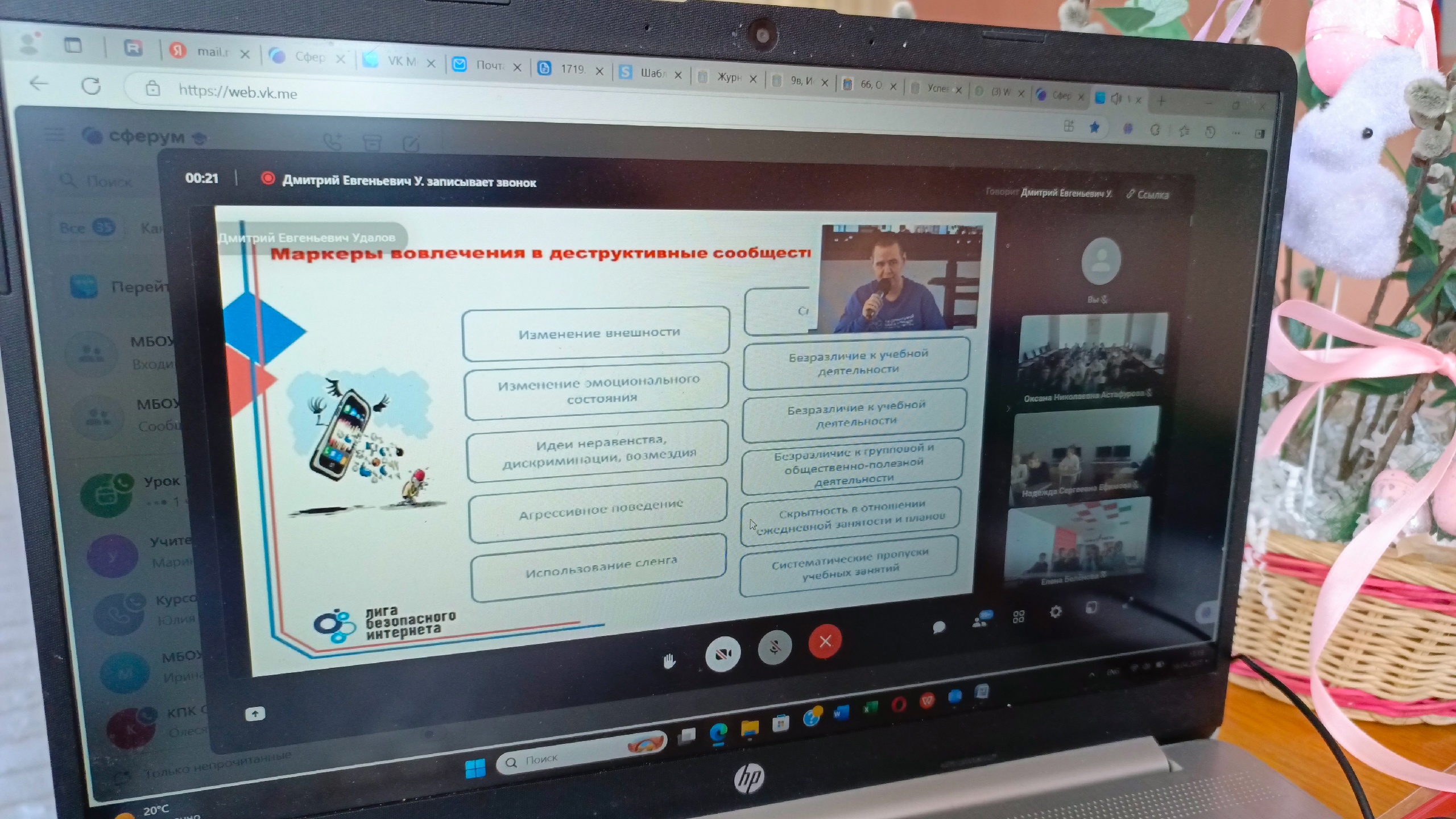Go back with browser back arrow
The image size is (1456, 819).
coord(38,84)
